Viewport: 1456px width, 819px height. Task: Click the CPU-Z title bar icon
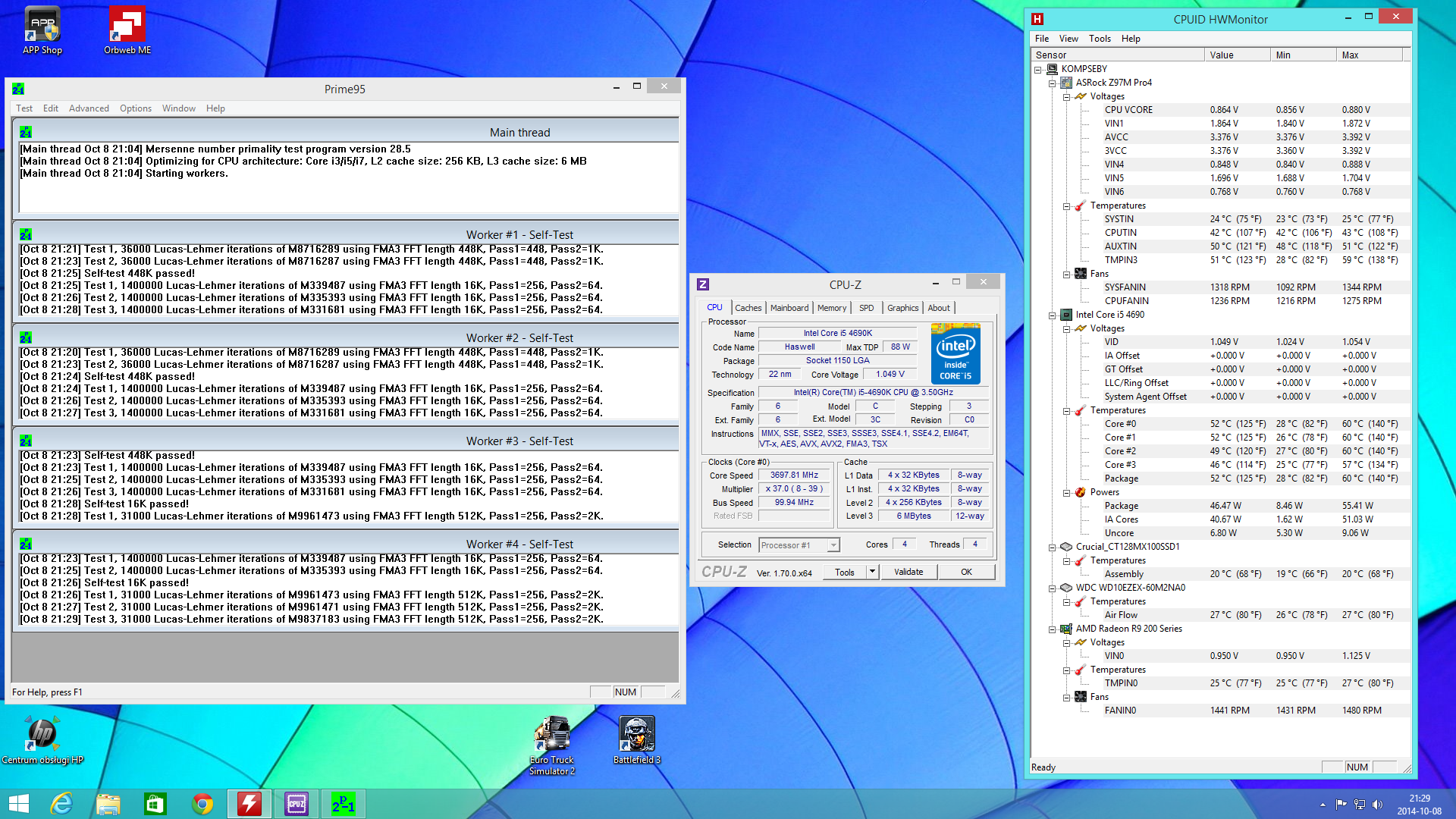click(x=703, y=284)
